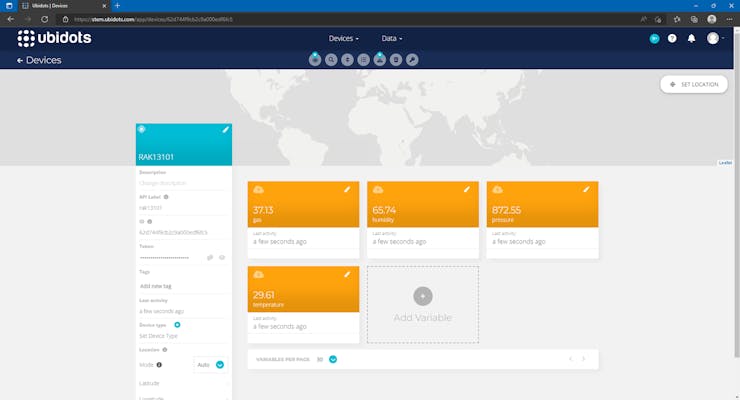Open the Data dropdown menu
740x400 pixels.
[x=392, y=38]
